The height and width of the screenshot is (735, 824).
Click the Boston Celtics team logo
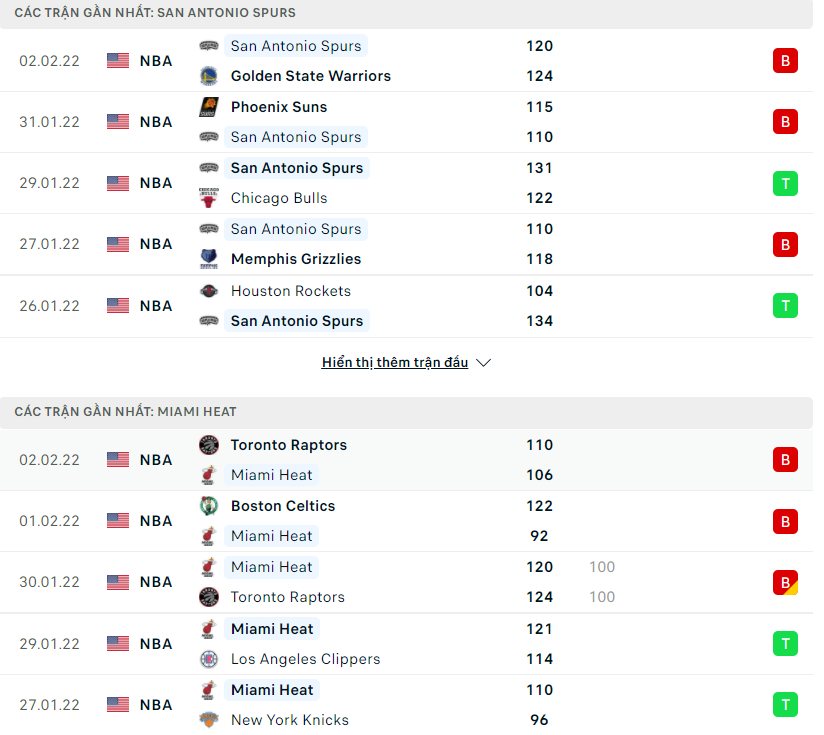click(x=209, y=506)
